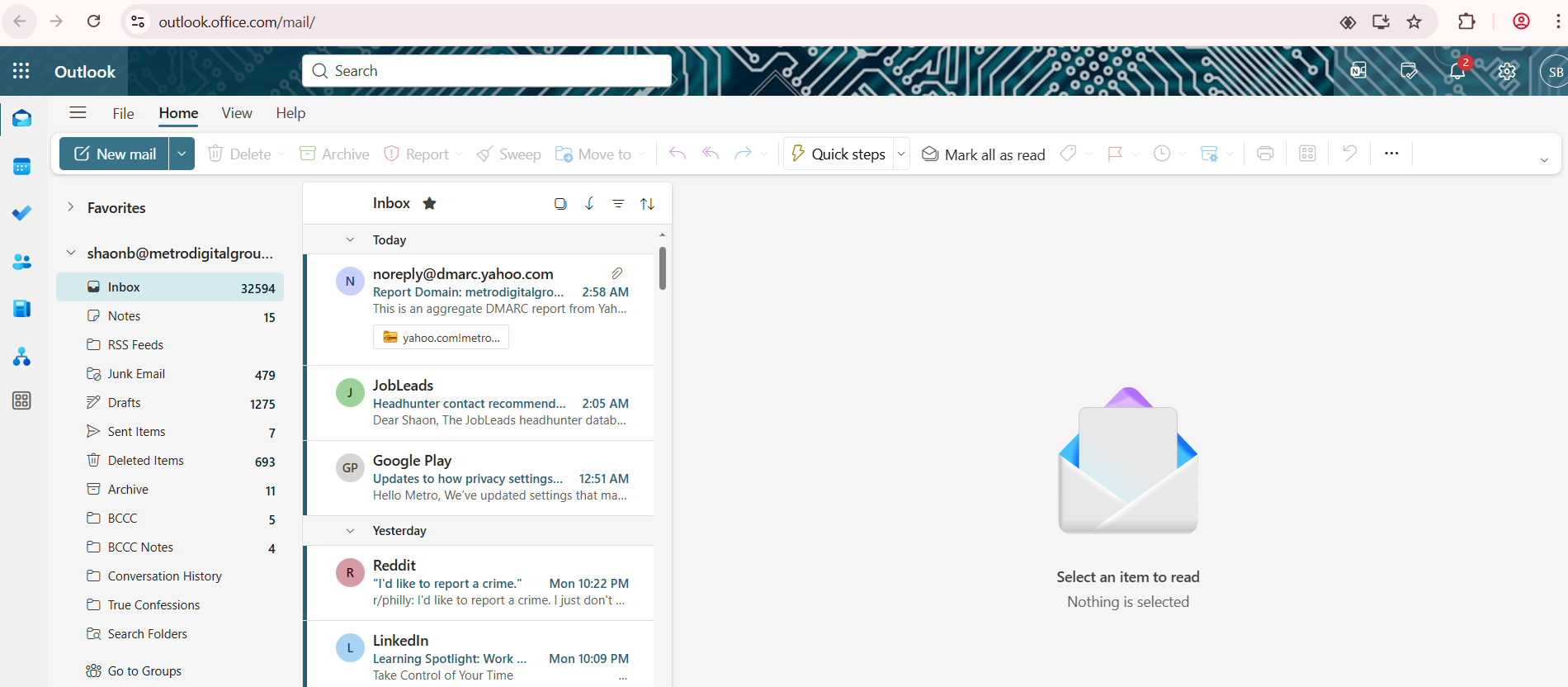The height and width of the screenshot is (687, 1568).
Task: Open the People contacts app
Action: click(x=22, y=262)
